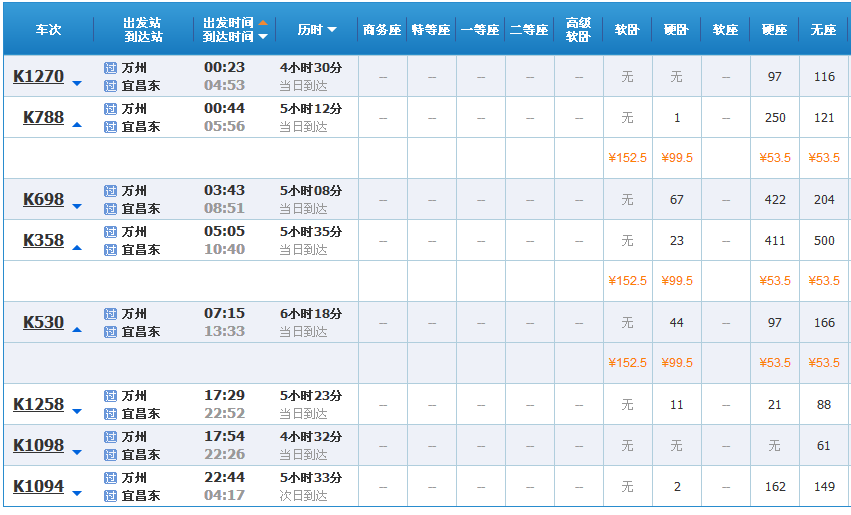Click the 过 icon beside 万州 in K698 row
The image size is (851, 515).
click(x=110, y=191)
